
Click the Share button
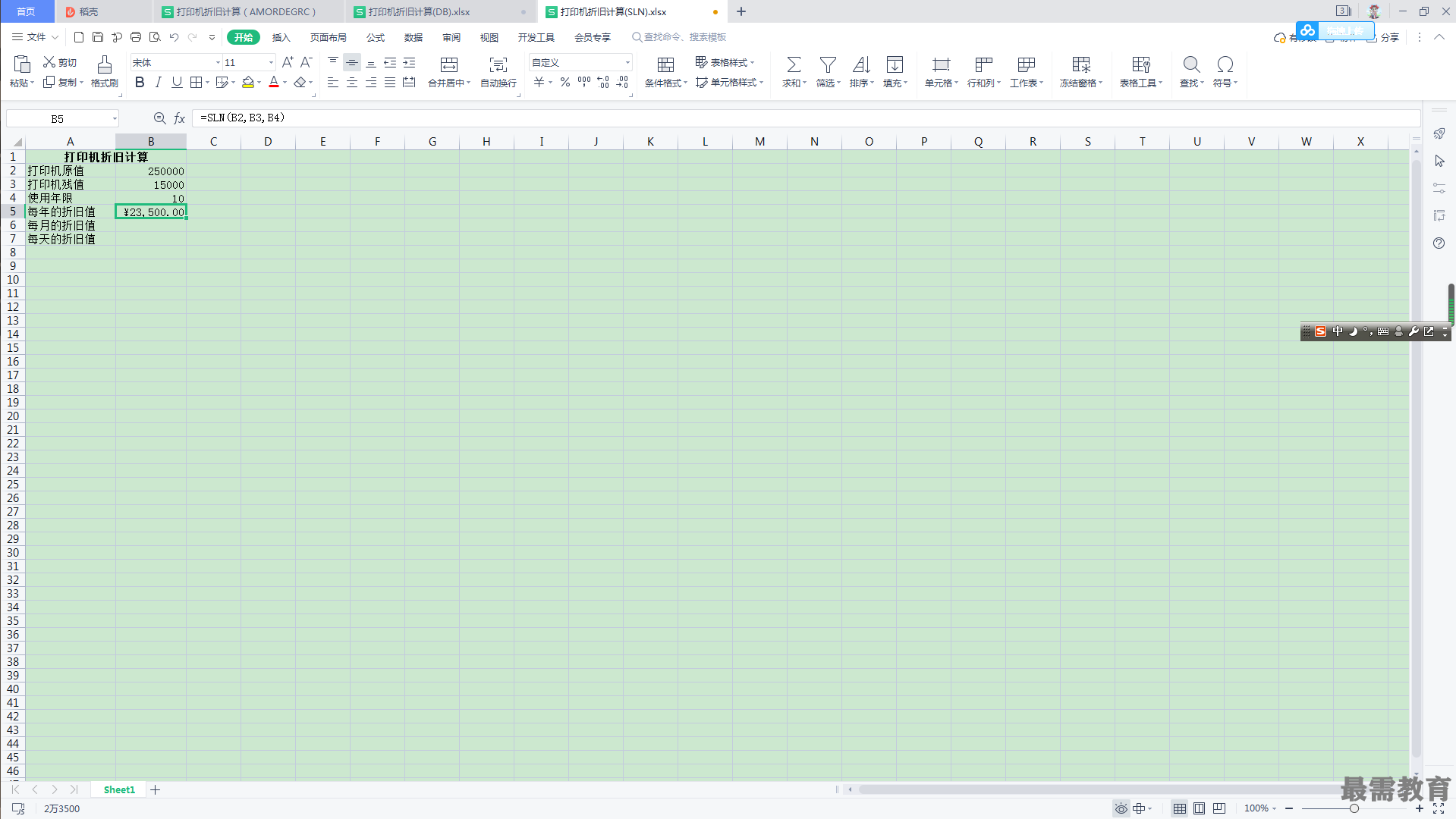[1384, 37]
